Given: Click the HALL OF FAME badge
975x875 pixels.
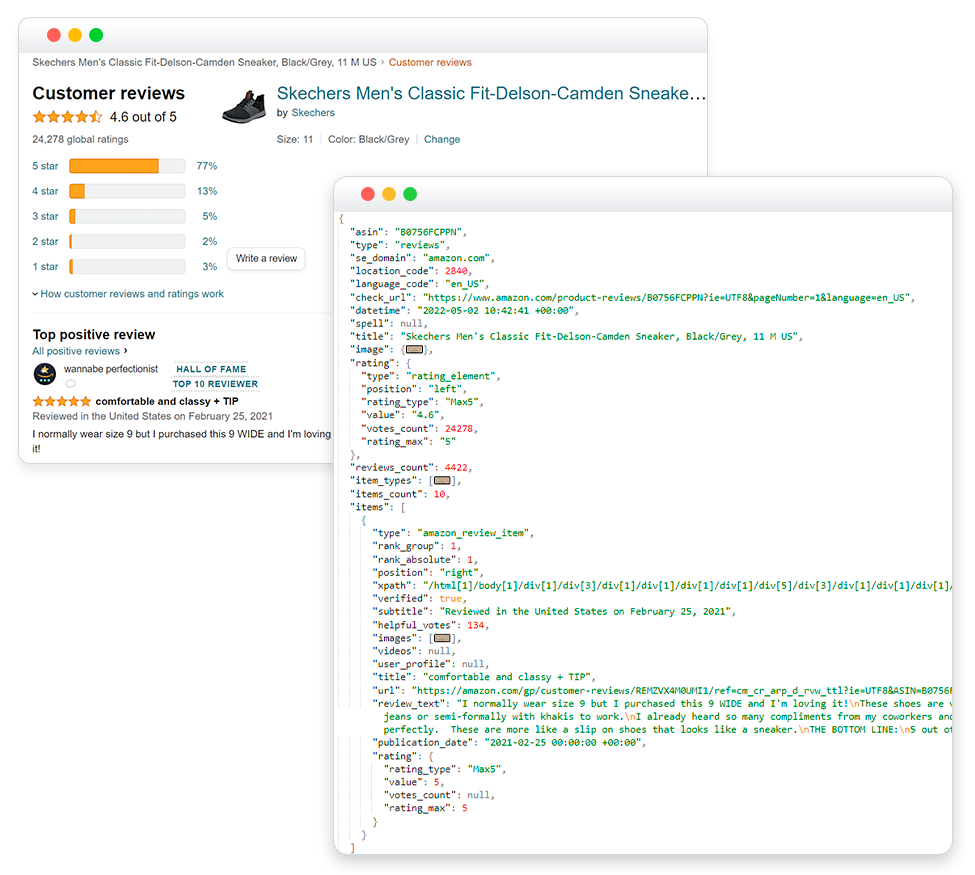Looking at the screenshot, I should tap(211, 369).
